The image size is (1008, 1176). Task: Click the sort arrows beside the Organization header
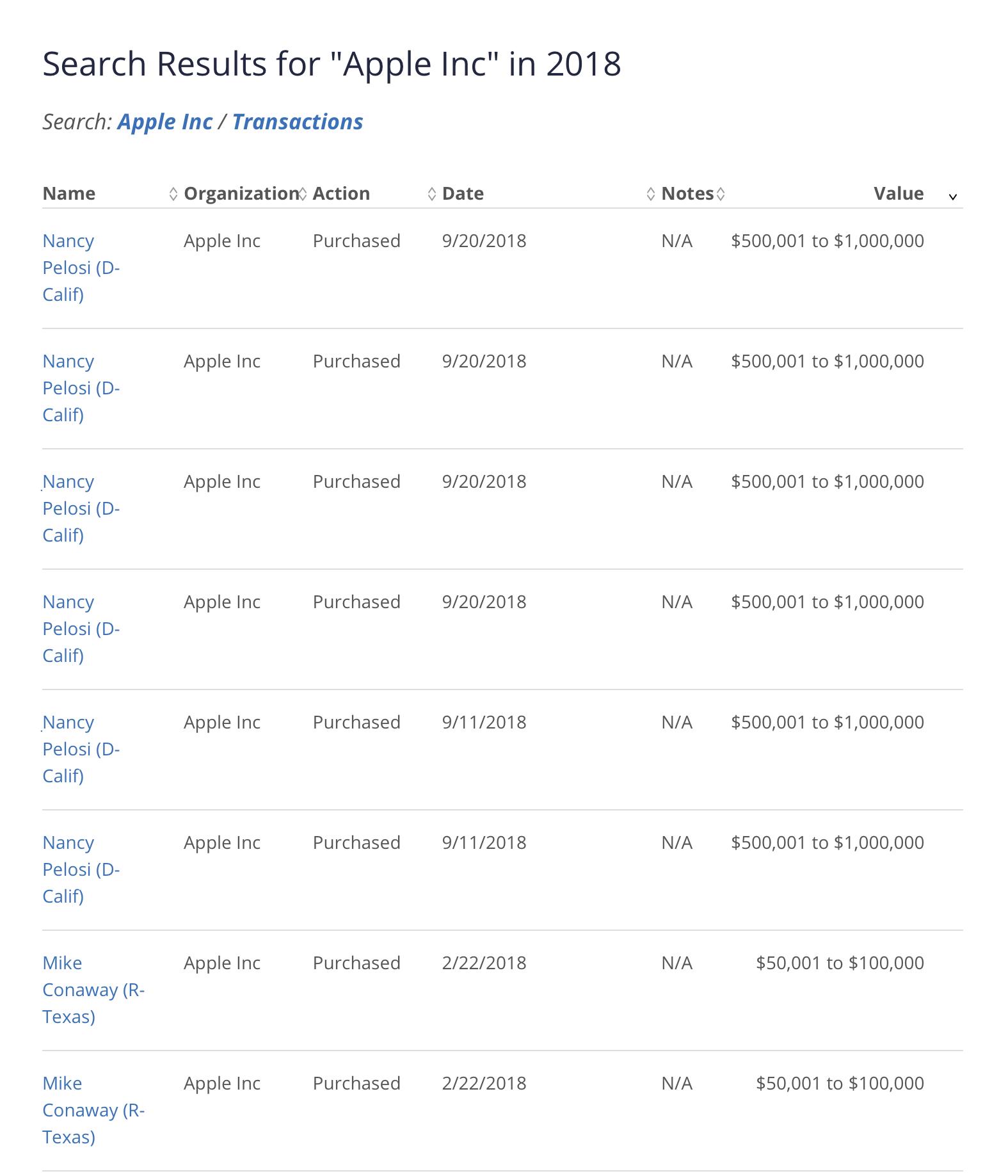[302, 194]
